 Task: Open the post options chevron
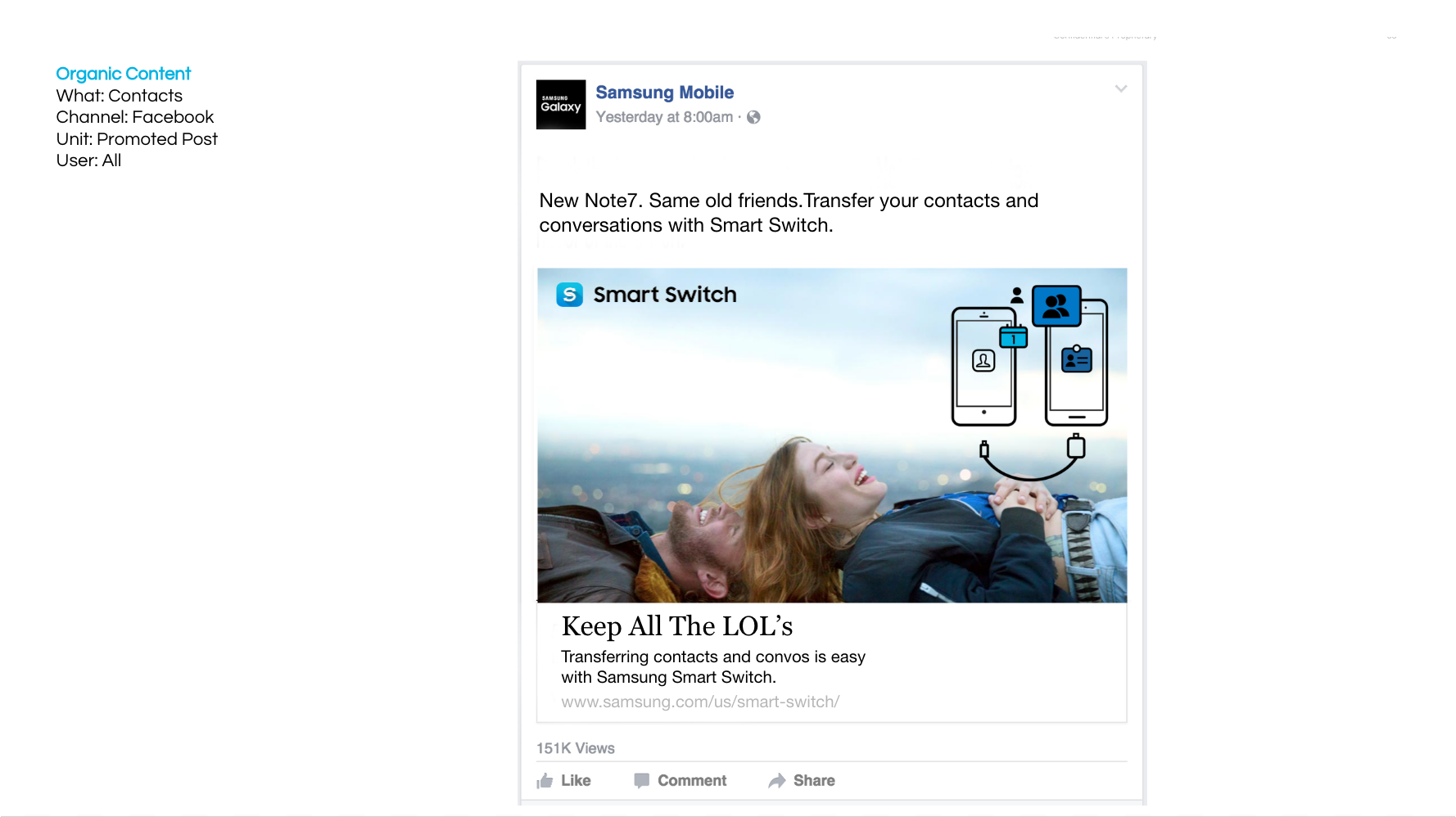[1121, 88]
